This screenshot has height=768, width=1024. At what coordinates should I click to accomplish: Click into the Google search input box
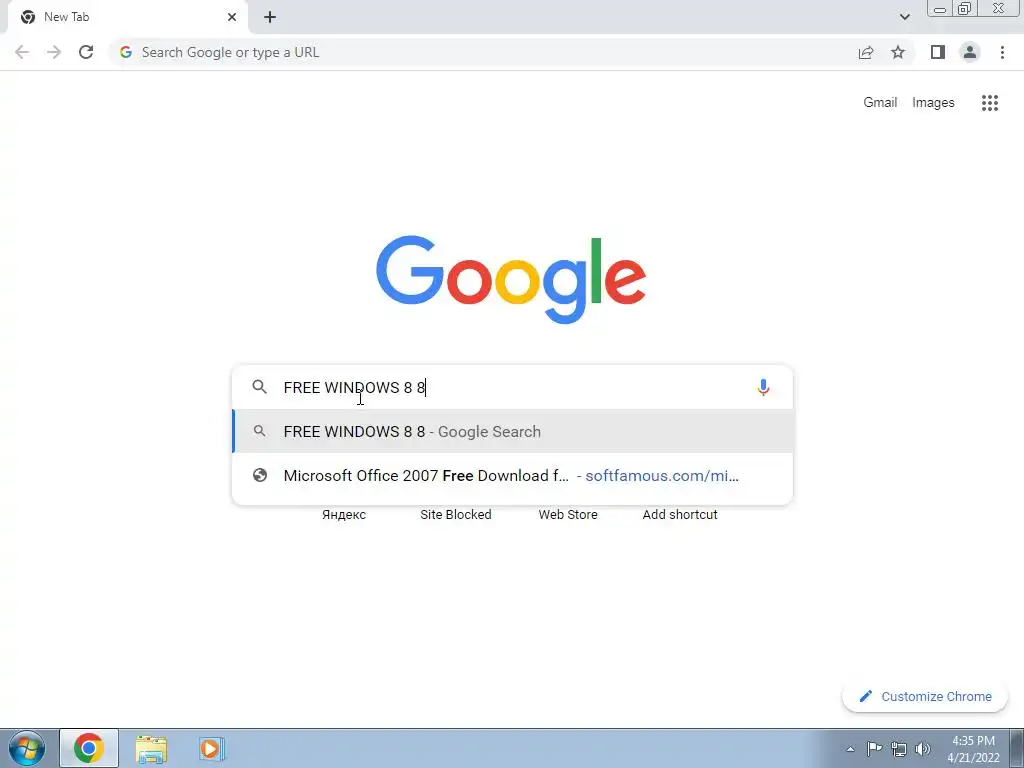[513, 387]
